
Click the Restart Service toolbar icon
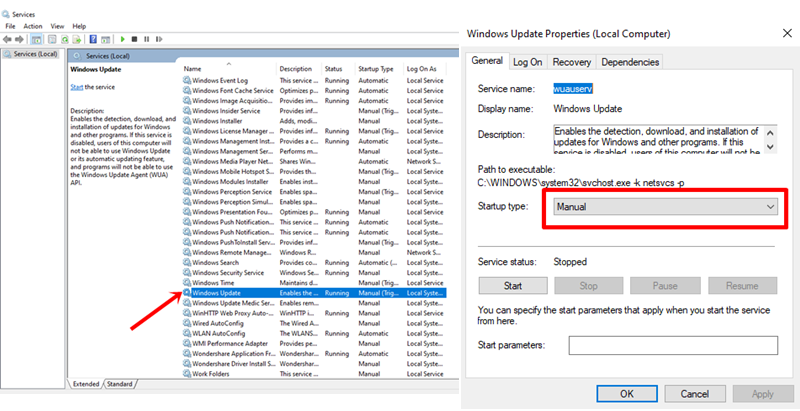pos(159,39)
